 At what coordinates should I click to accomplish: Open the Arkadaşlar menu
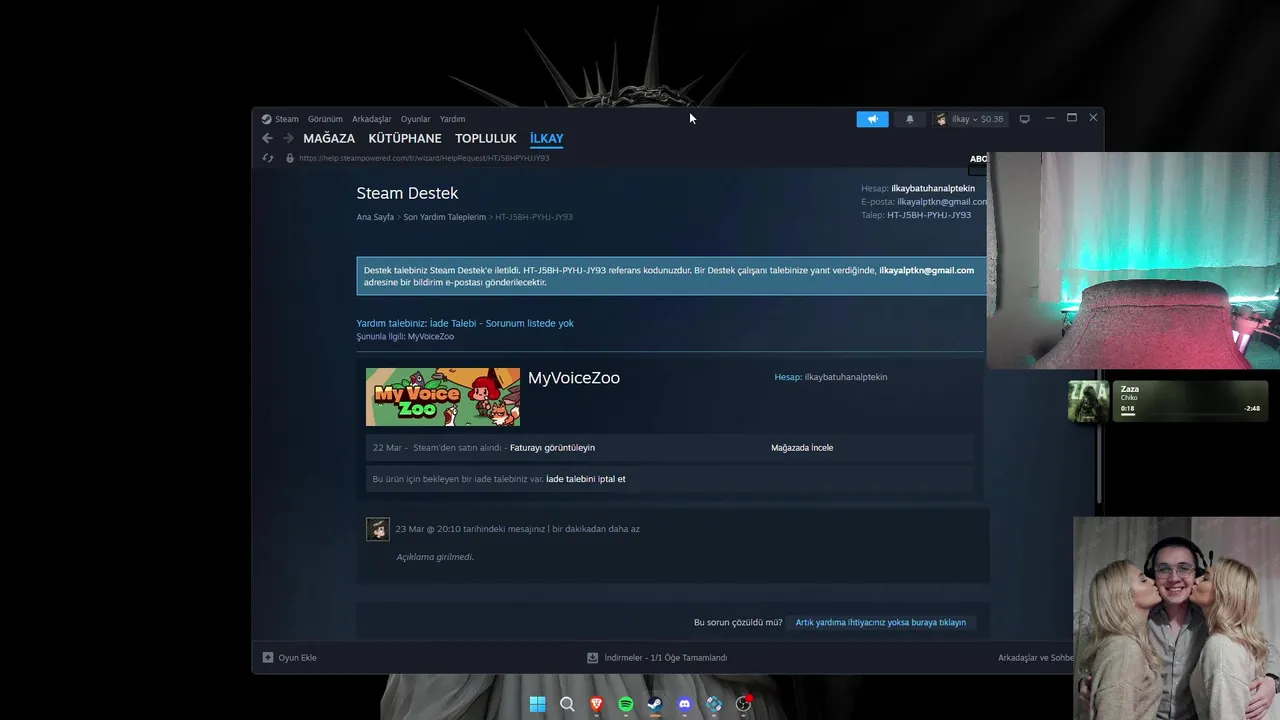click(x=372, y=119)
